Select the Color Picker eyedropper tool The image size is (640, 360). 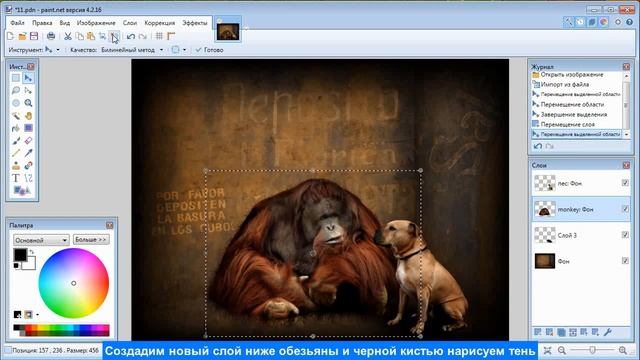pos(28,153)
